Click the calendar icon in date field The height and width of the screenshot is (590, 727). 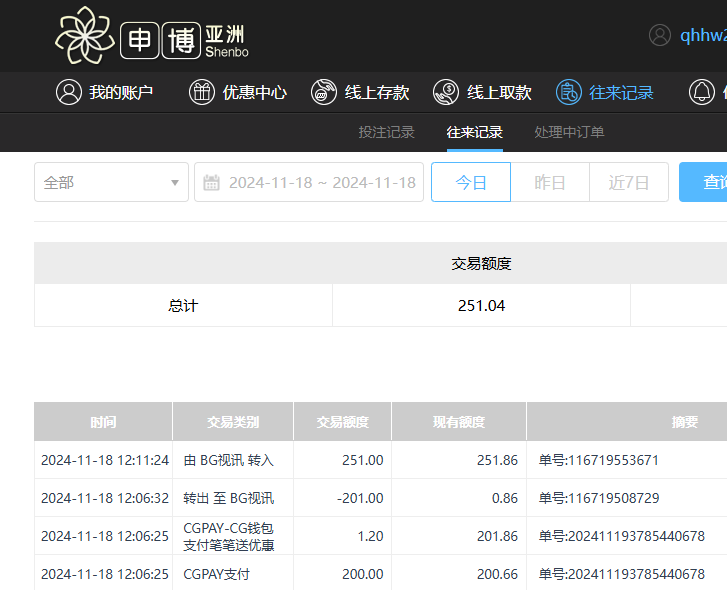(x=211, y=183)
